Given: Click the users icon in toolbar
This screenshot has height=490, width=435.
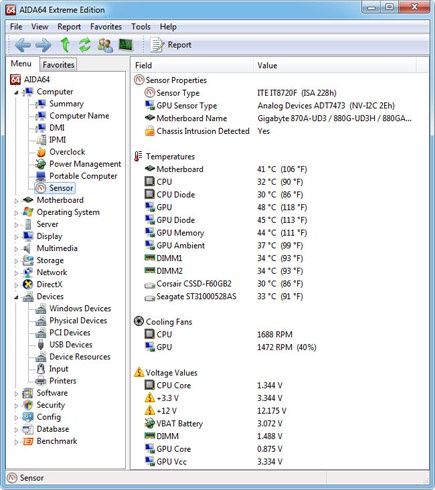Looking at the screenshot, I should coord(105,45).
